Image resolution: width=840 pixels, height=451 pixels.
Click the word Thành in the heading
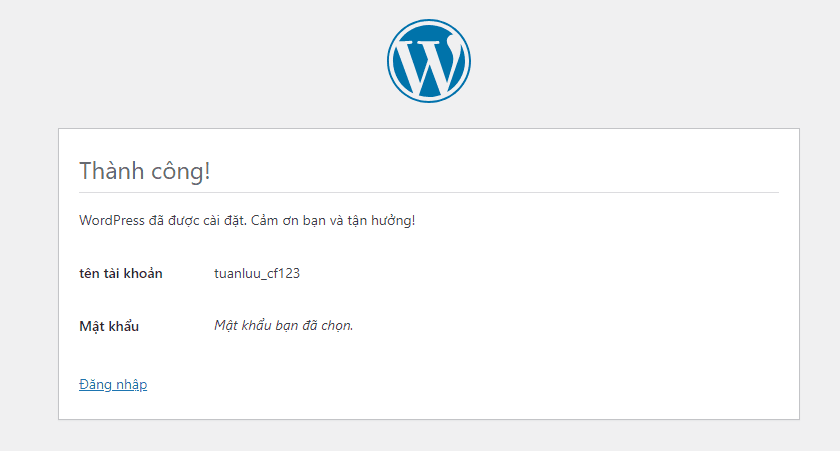pyautogui.click(x=111, y=171)
